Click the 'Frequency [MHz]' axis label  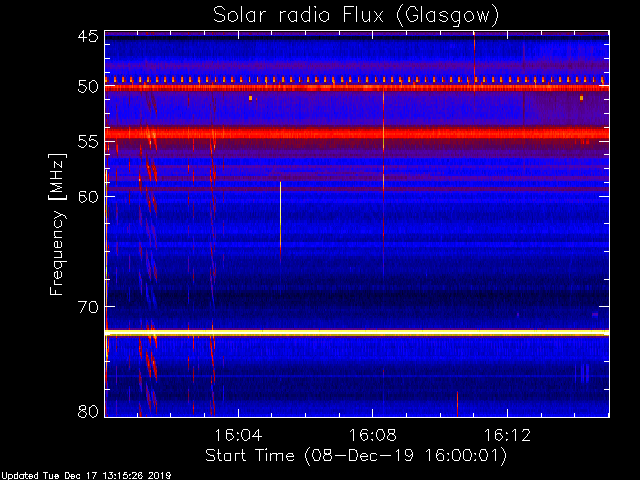(57, 224)
